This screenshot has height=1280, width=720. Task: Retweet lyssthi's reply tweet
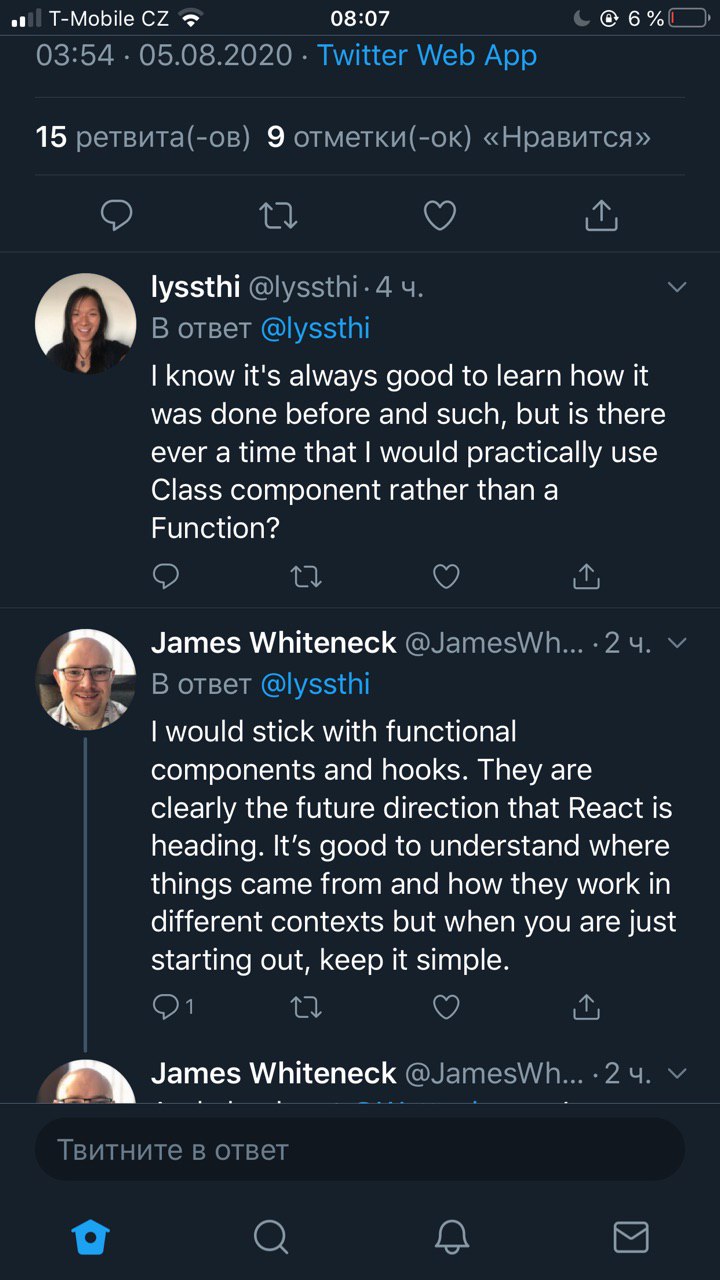(306, 576)
